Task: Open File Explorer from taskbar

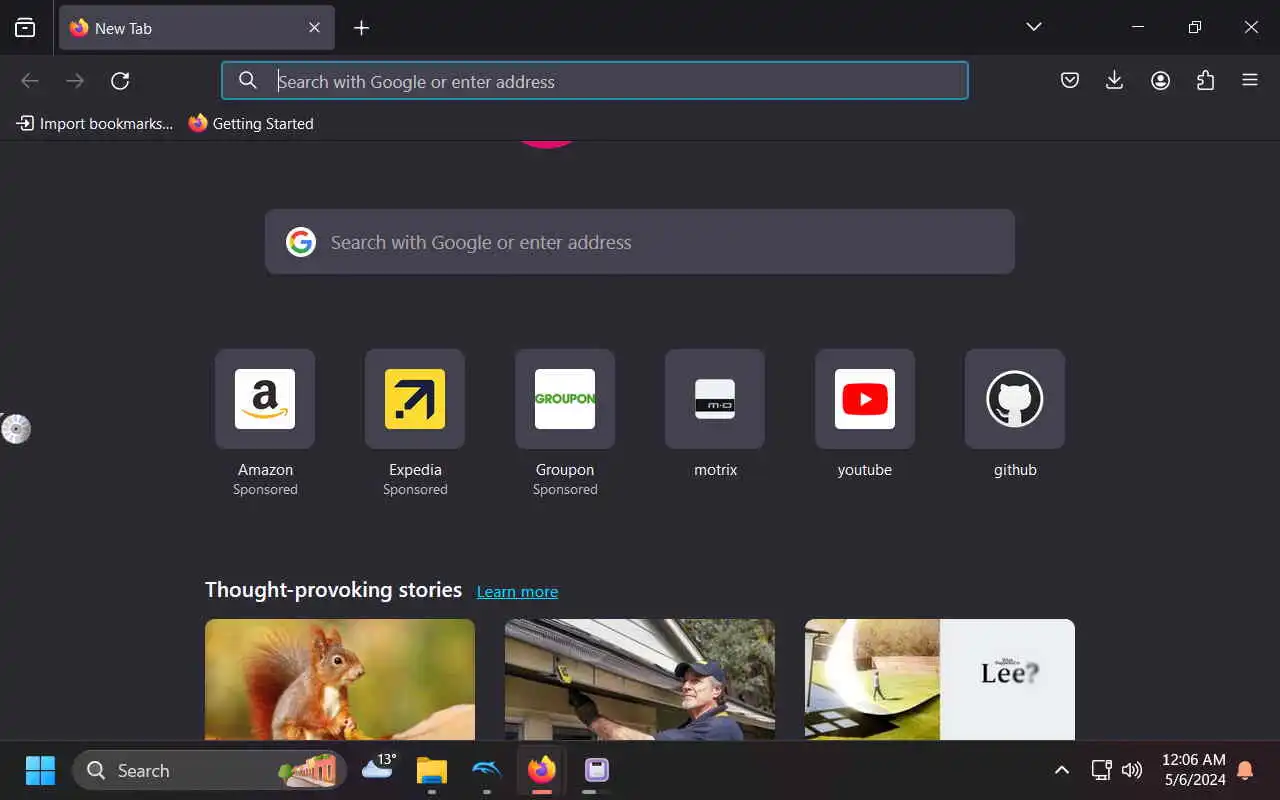Action: tap(432, 770)
